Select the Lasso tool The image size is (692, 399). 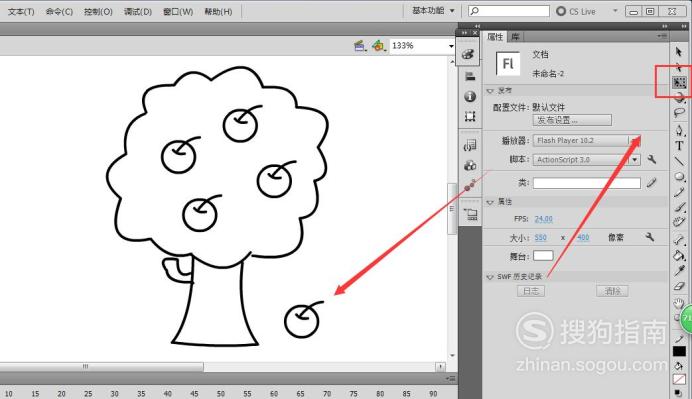click(x=679, y=113)
